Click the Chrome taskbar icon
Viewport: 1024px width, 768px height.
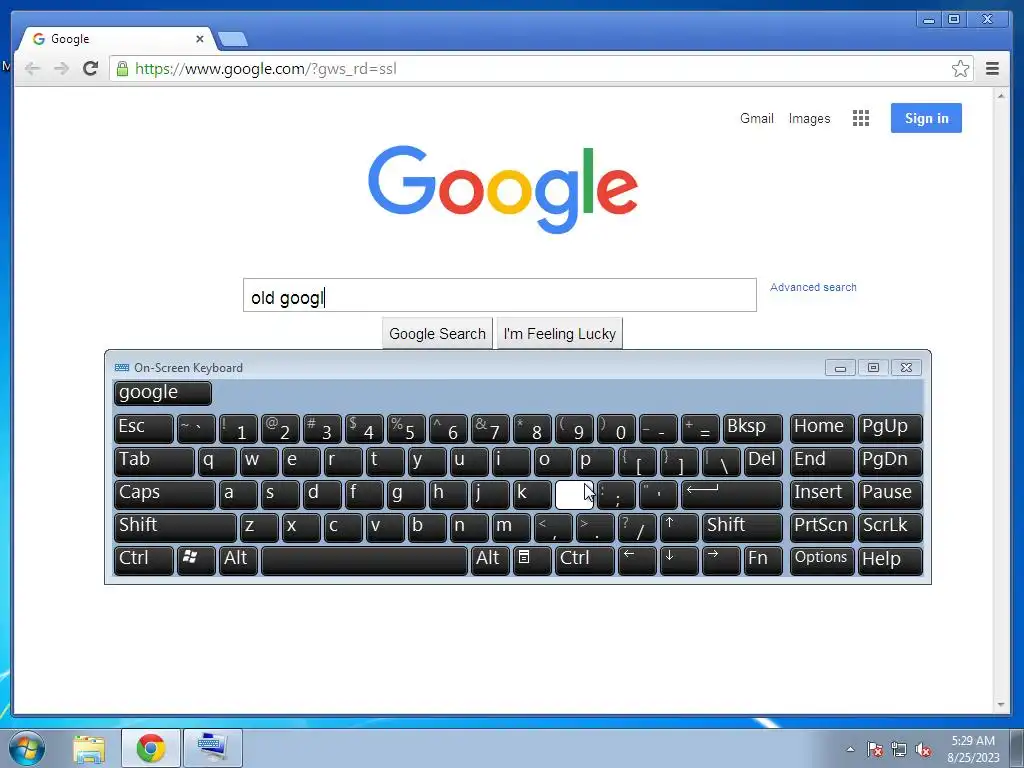point(151,748)
